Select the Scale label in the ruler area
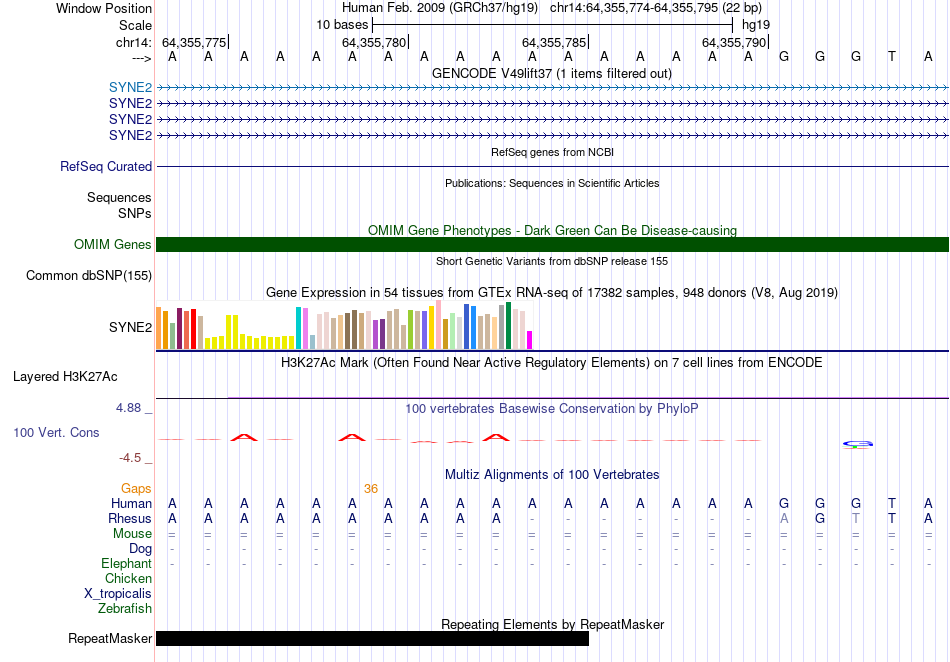 click(x=135, y=25)
